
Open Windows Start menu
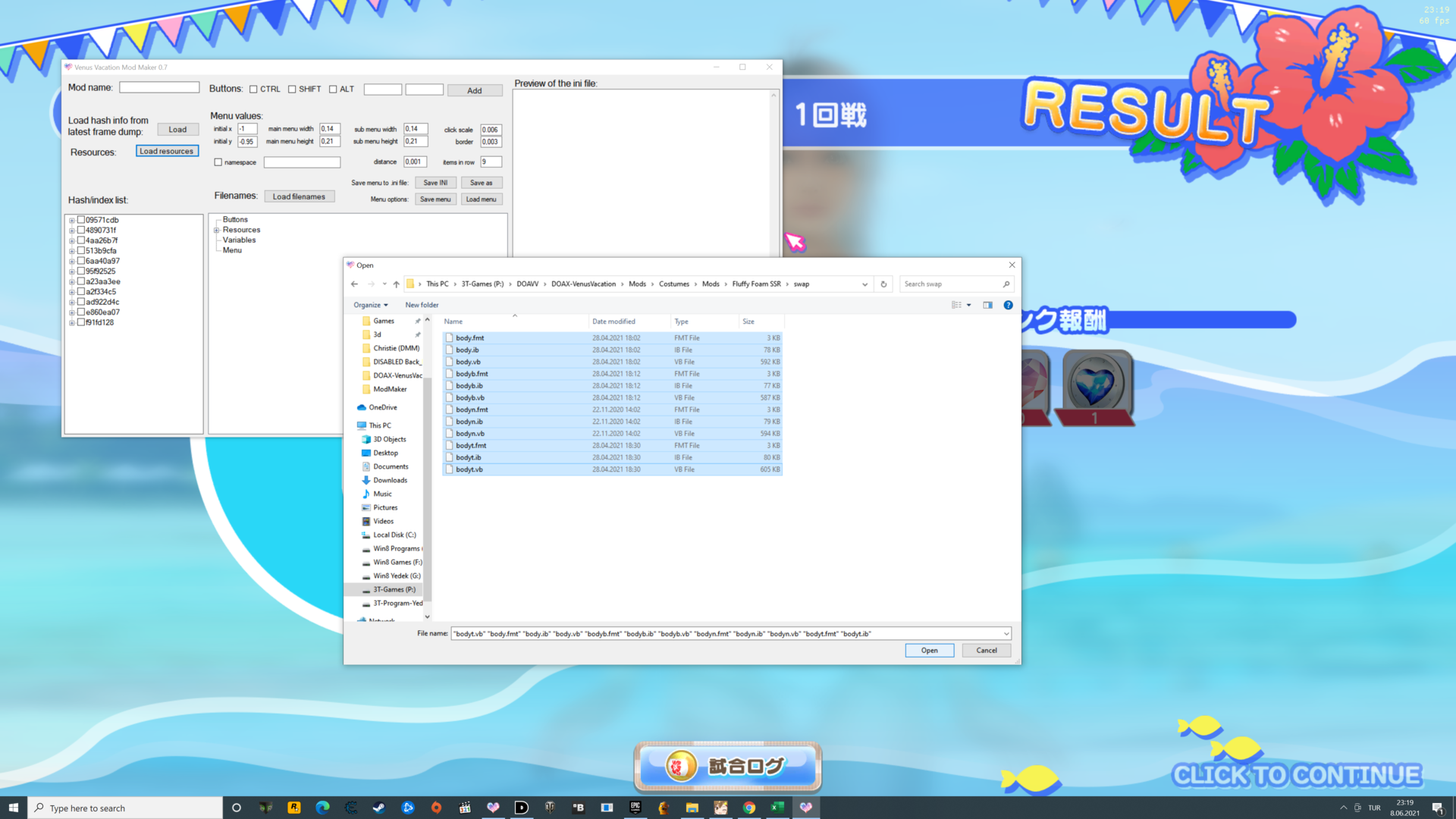tap(13, 808)
